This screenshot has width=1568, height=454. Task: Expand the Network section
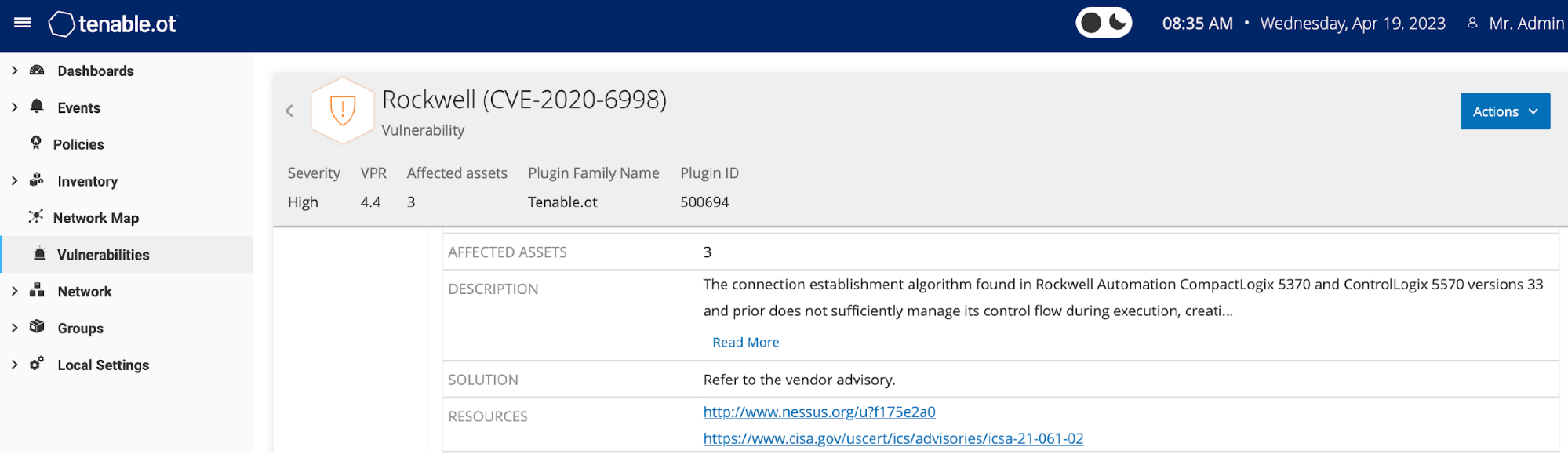14,292
